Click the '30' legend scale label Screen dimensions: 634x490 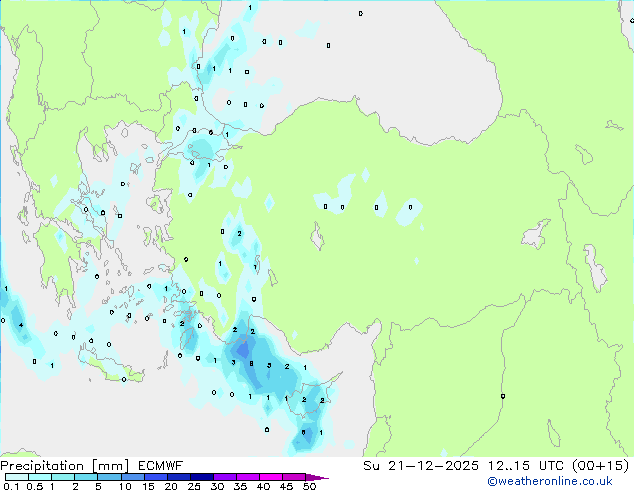pyautogui.click(x=217, y=486)
